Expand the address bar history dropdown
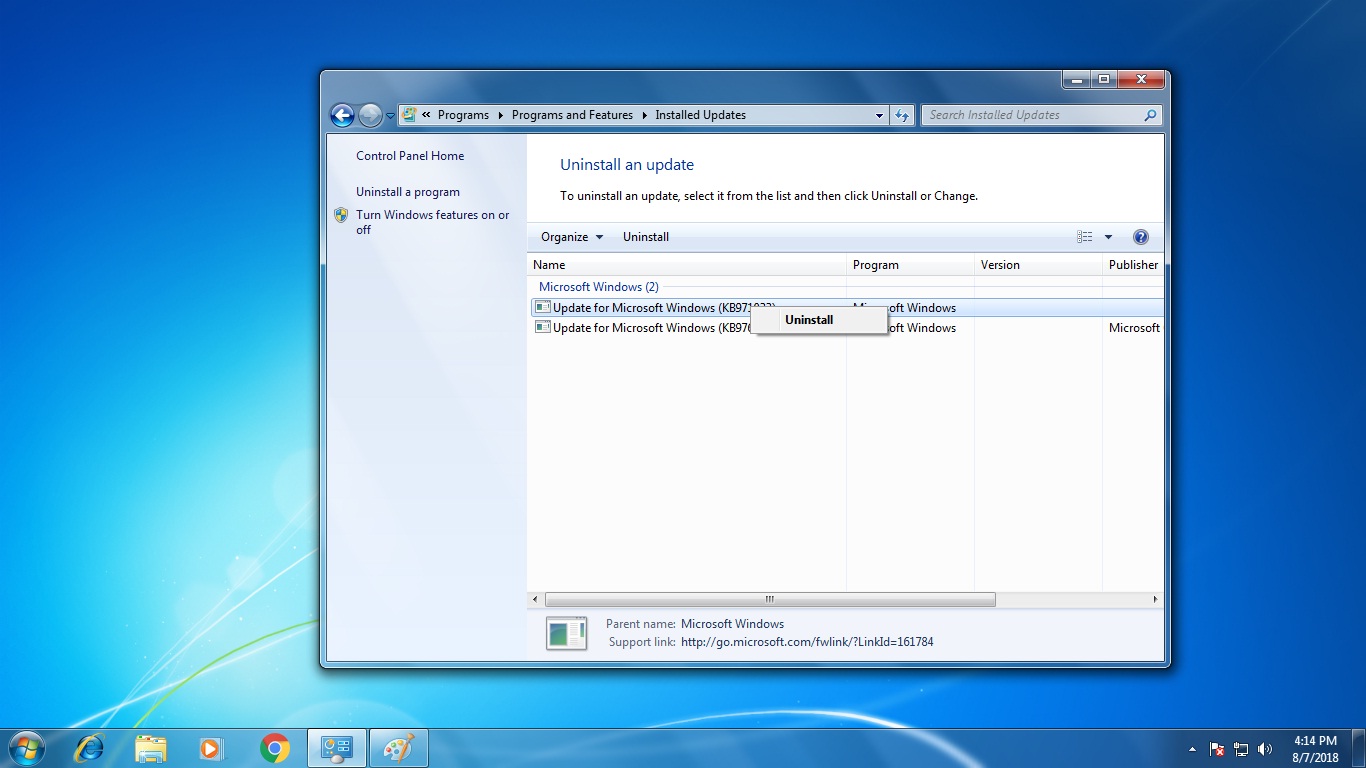Viewport: 1366px width, 768px height. [x=878, y=115]
